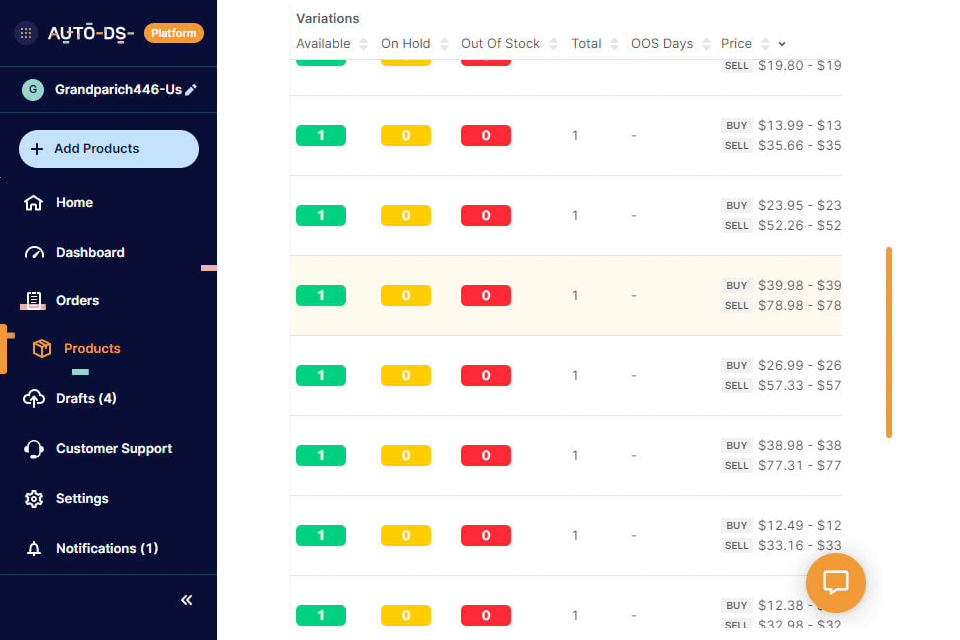Click SELL price $77.31 - $77

point(800,466)
